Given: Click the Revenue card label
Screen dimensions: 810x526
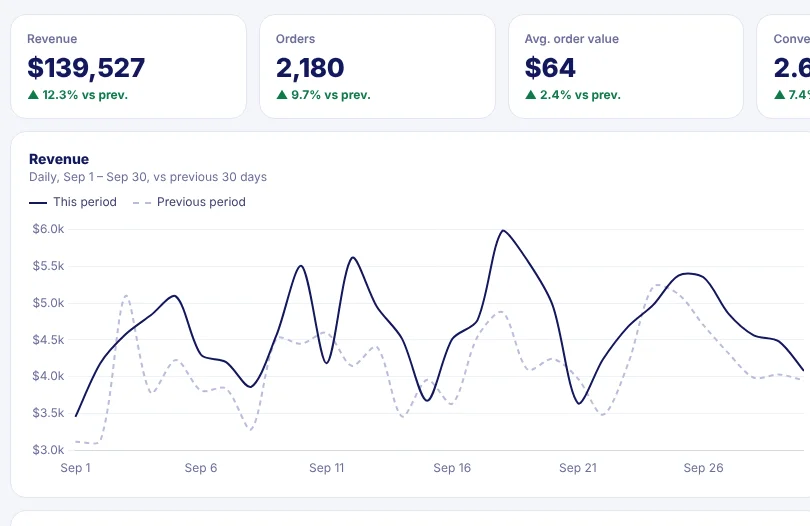Looking at the screenshot, I should 52,39.
